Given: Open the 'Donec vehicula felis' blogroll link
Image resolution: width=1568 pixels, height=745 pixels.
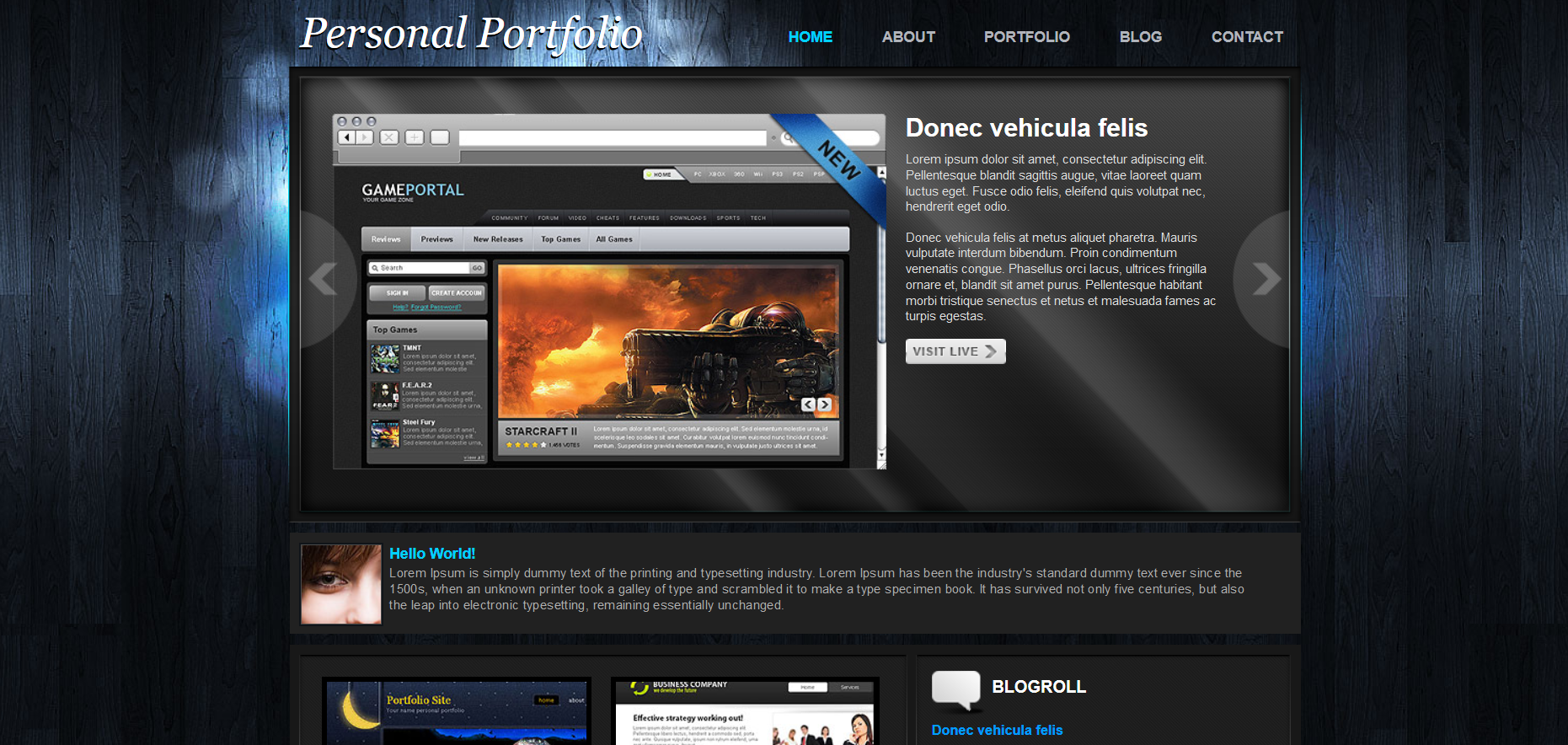Looking at the screenshot, I should point(997,730).
